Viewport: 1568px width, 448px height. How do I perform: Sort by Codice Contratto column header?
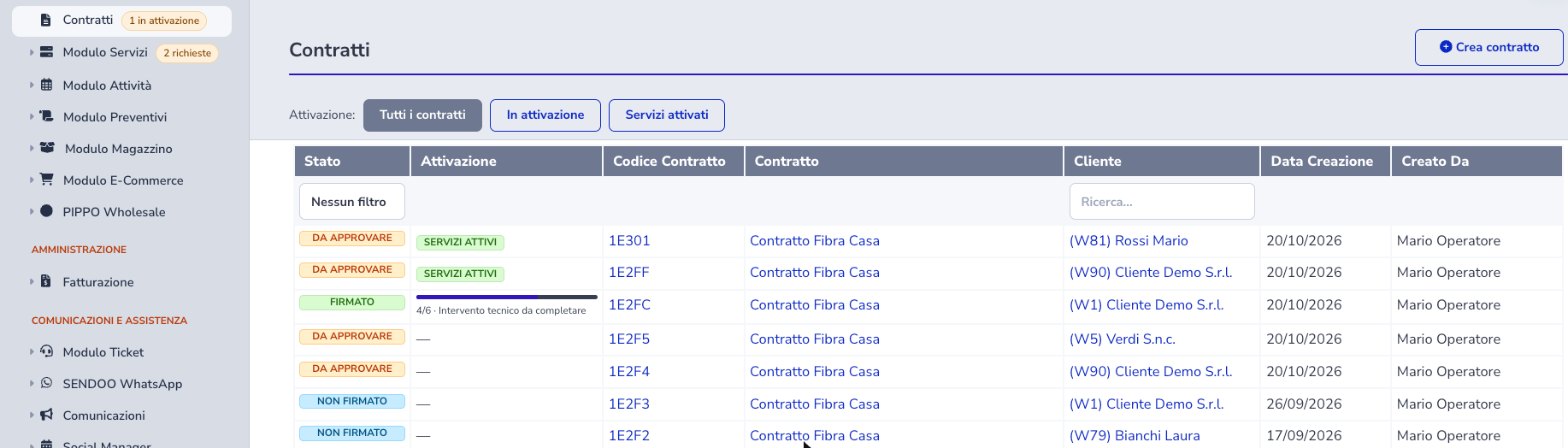(x=673, y=161)
